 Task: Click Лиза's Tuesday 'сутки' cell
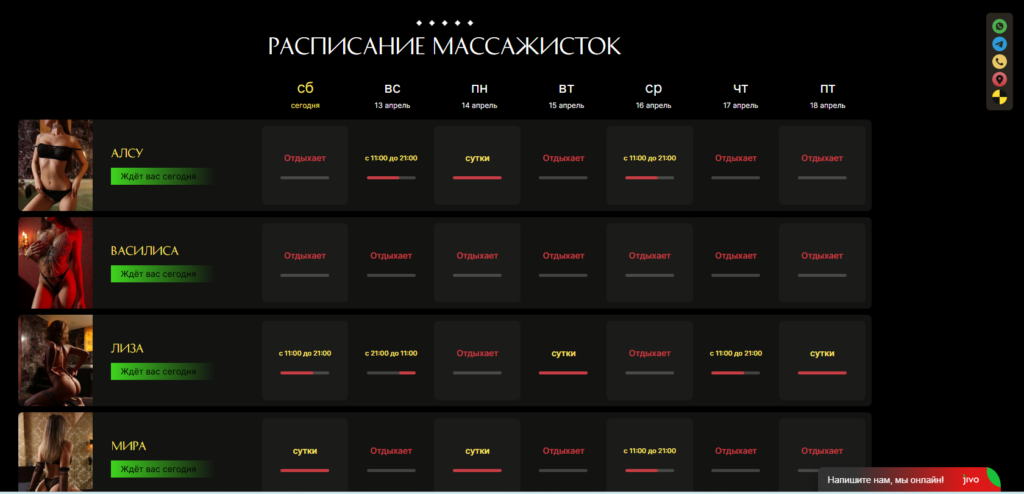564,361
